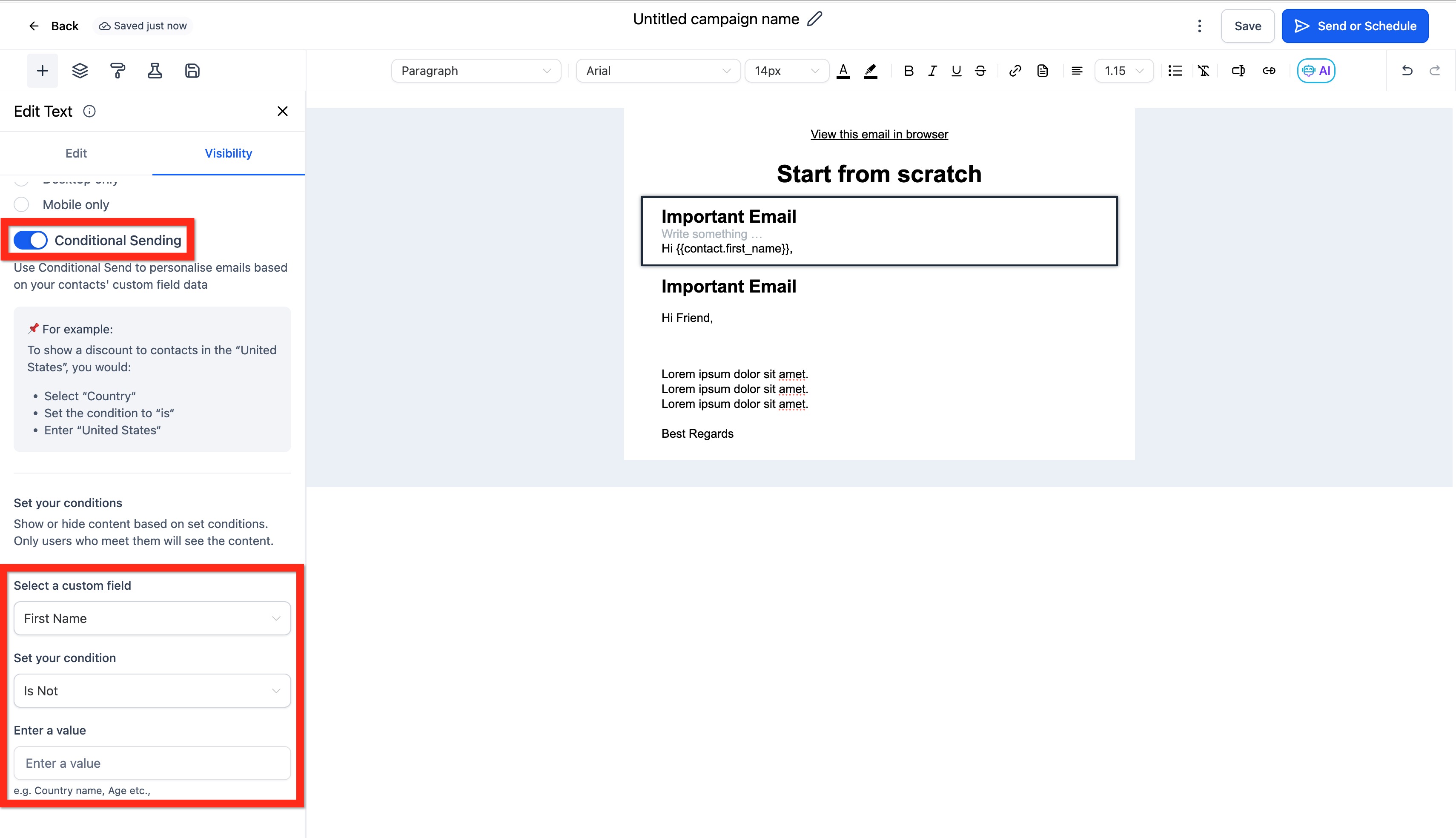Image resolution: width=1456 pixels, height=838 pixels.
Task: Select the Mobile only radio button
Action: coord(21,204)
